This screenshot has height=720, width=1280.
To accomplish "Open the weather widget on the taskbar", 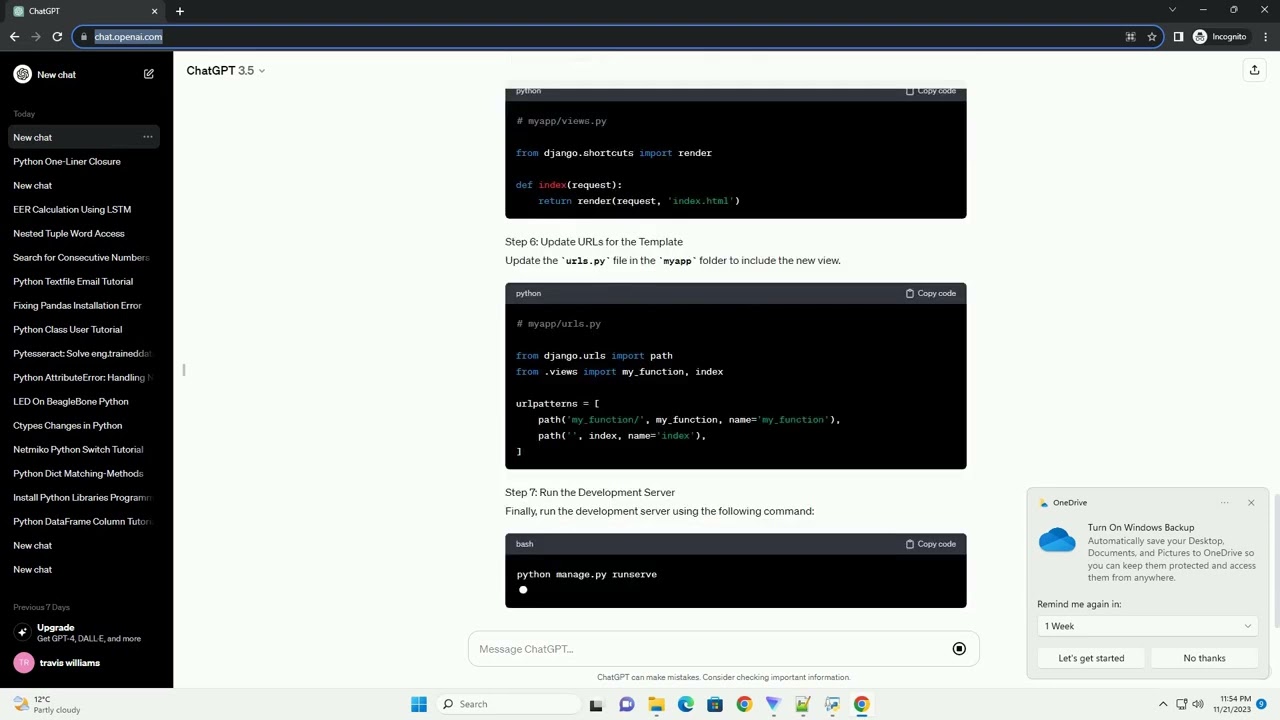I will 46,704.
